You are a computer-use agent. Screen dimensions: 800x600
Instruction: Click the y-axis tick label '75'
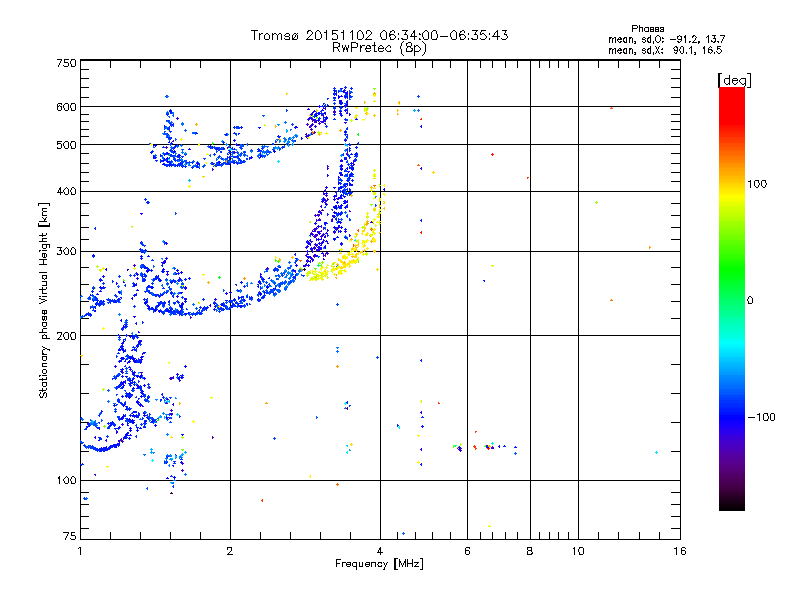[x=70, y=536]
